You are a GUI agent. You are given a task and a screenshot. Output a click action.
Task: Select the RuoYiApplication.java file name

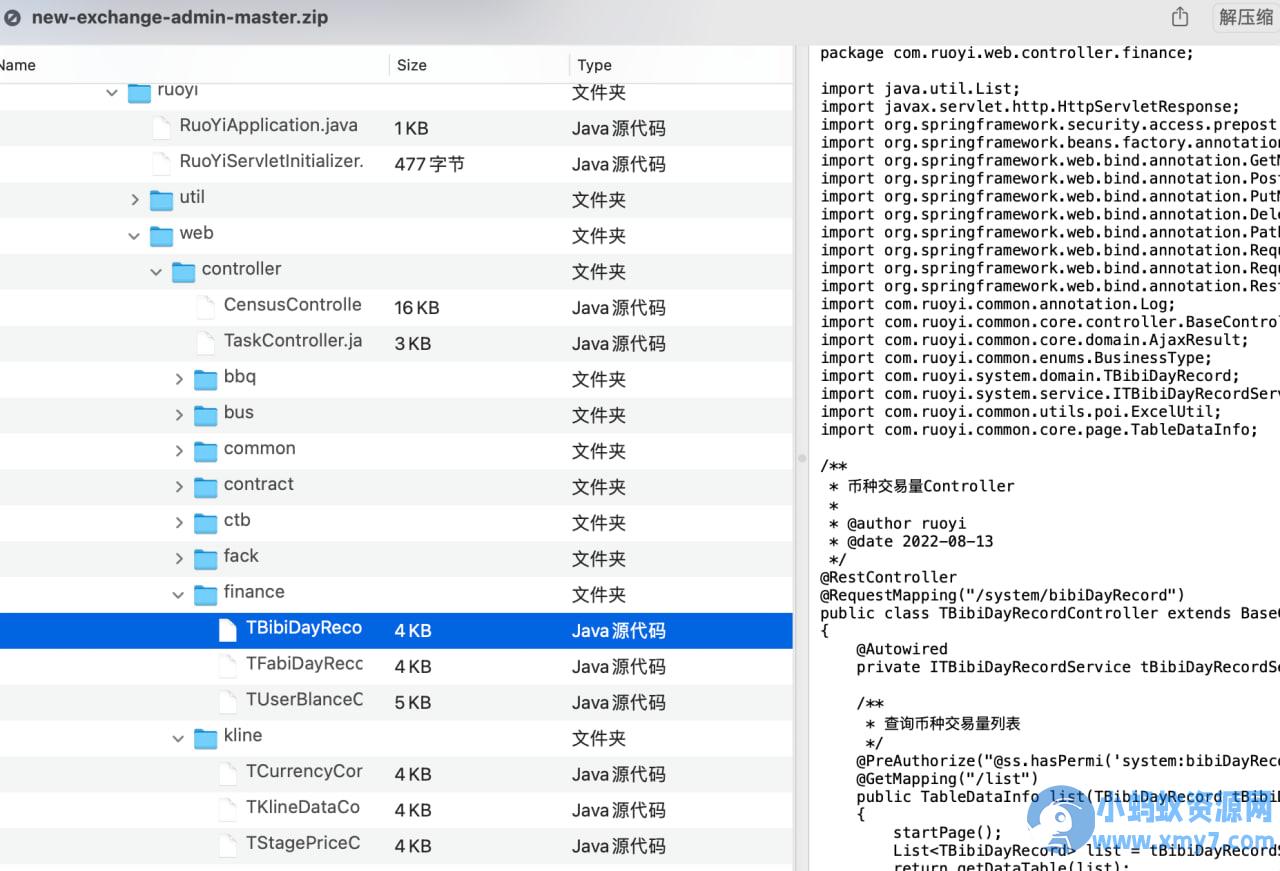pos(268,126)
